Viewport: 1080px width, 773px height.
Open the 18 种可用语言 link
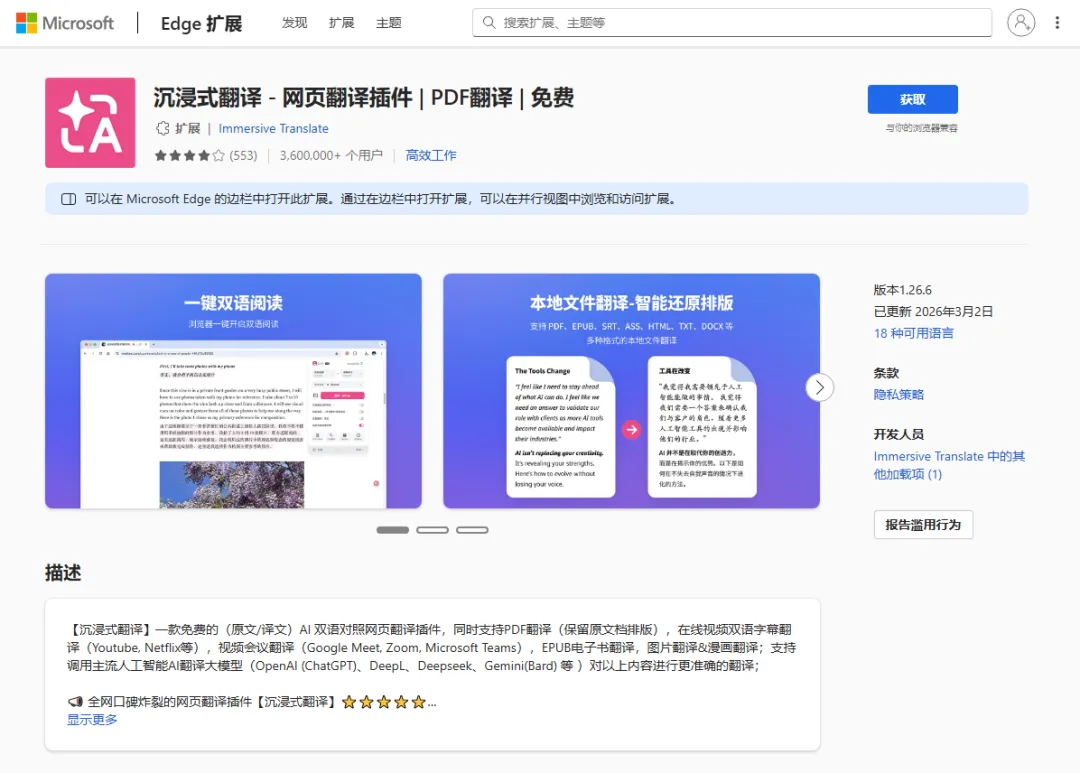[x=913, y=333]
